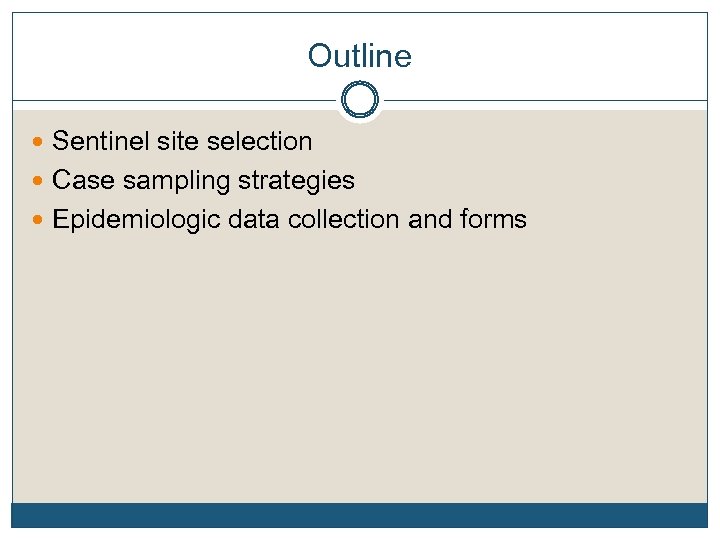Screen dimensions: 720x540
Task: Click the empty beige content area
Action: [360, 370]
